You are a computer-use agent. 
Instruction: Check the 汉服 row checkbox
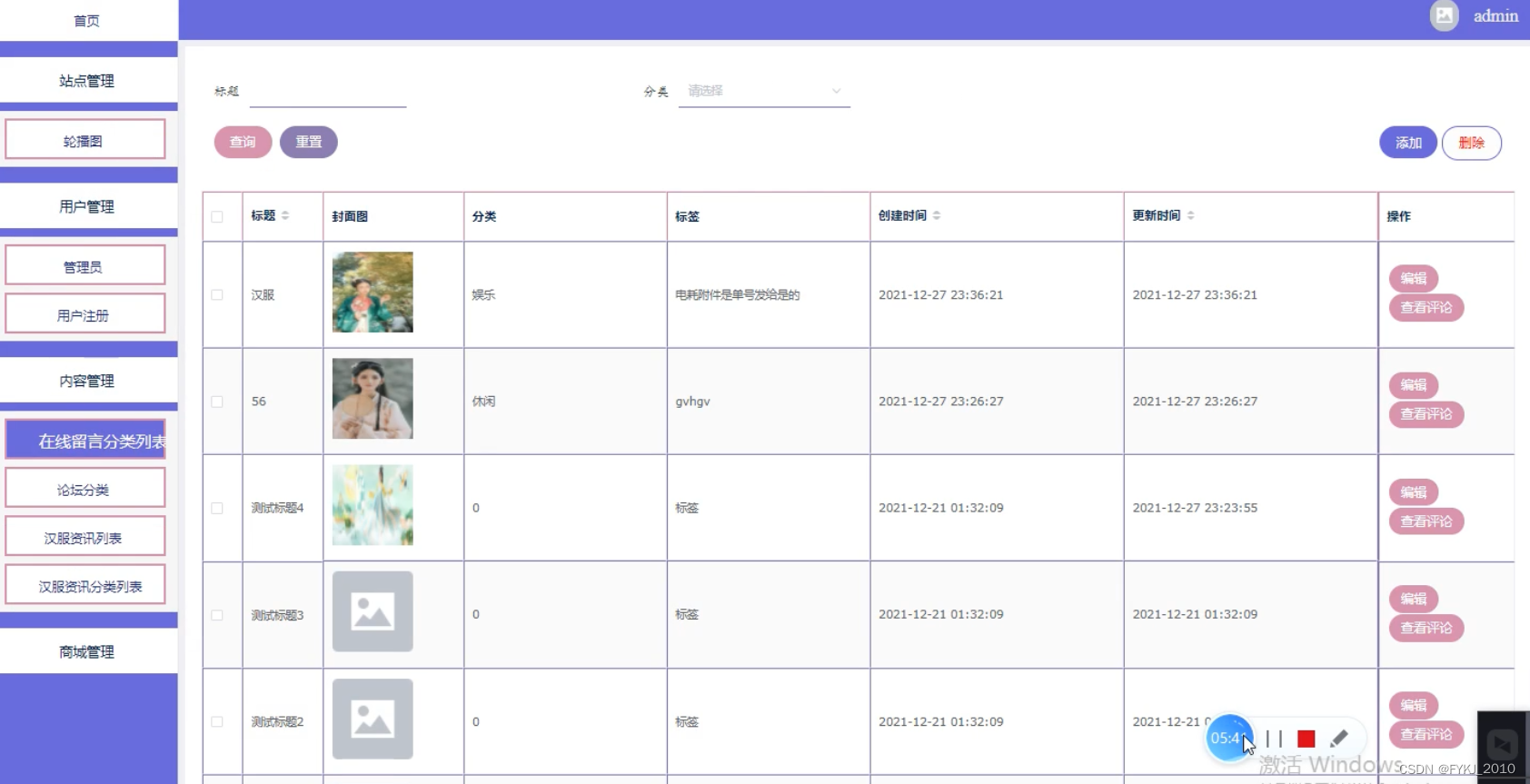point(217,294)
